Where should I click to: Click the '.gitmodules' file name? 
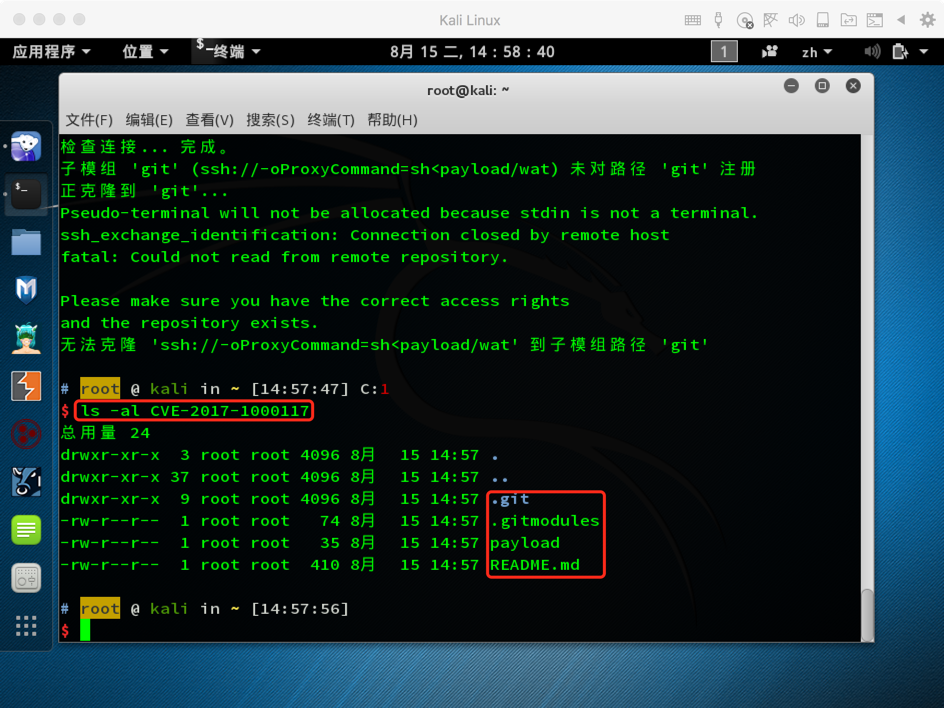click(545, 521)
